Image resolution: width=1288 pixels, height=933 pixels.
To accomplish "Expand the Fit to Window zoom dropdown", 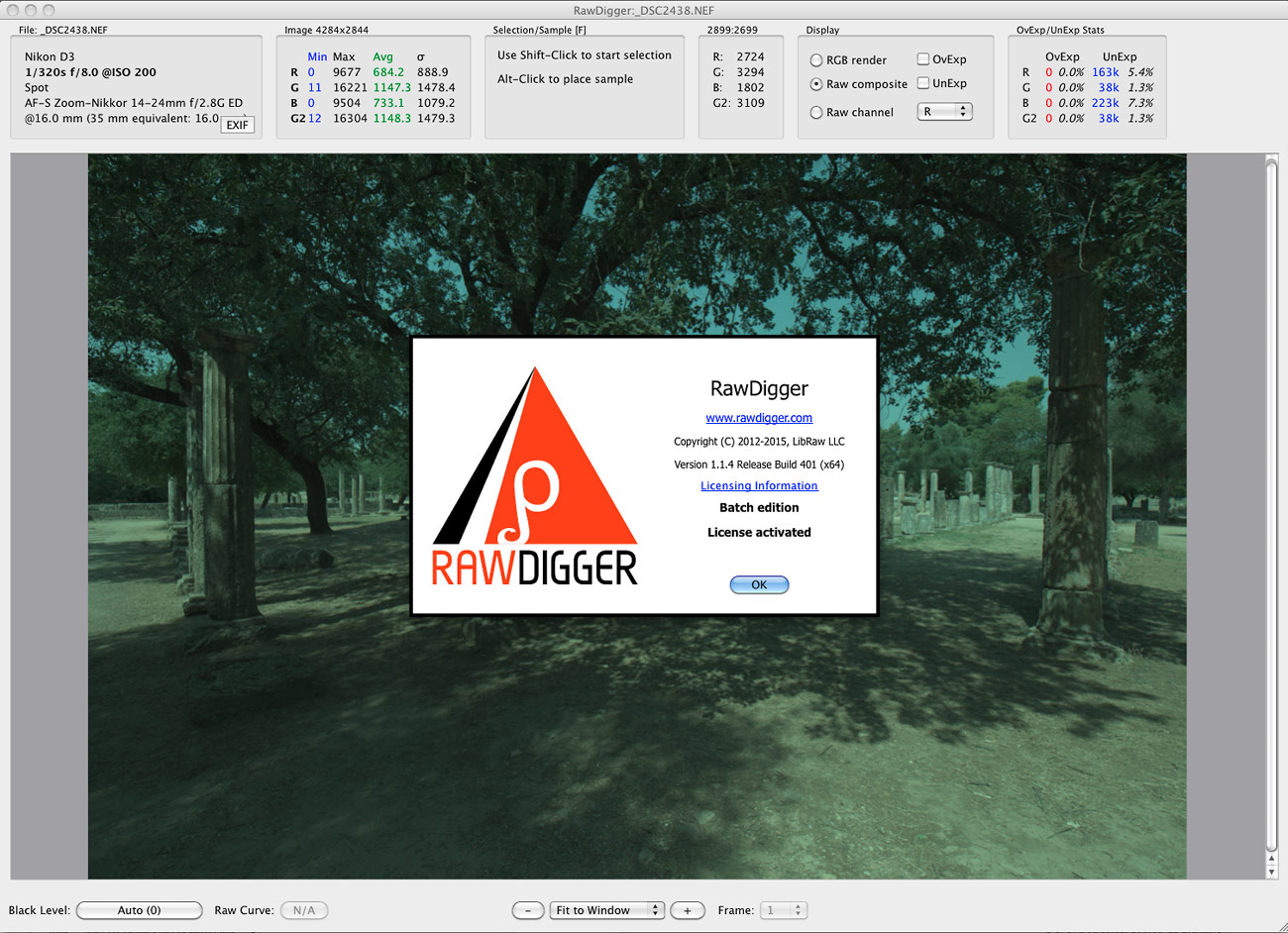I will click(606, 910).
